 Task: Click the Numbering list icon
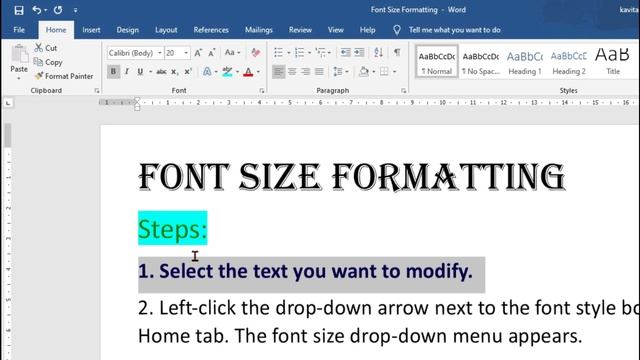[x=299, y=52]
